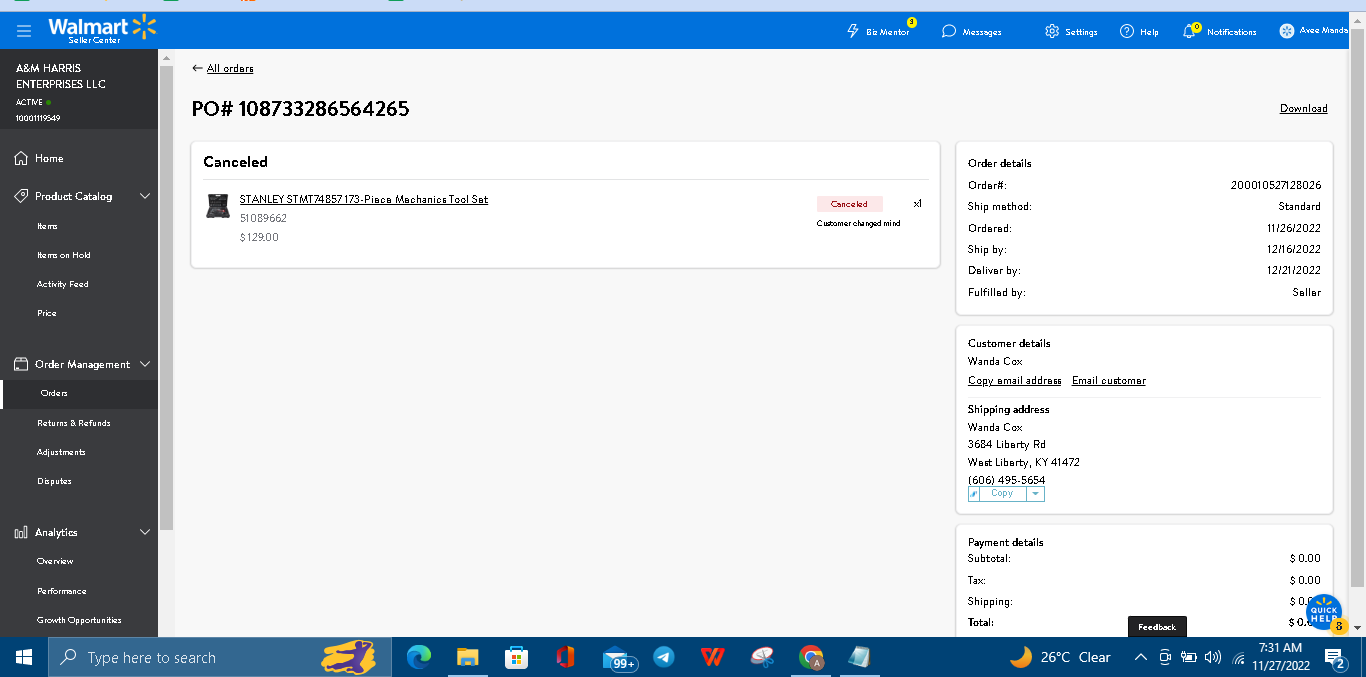Go to Home in the sidebar
The image size is (1366, 677).
(49, 158)
